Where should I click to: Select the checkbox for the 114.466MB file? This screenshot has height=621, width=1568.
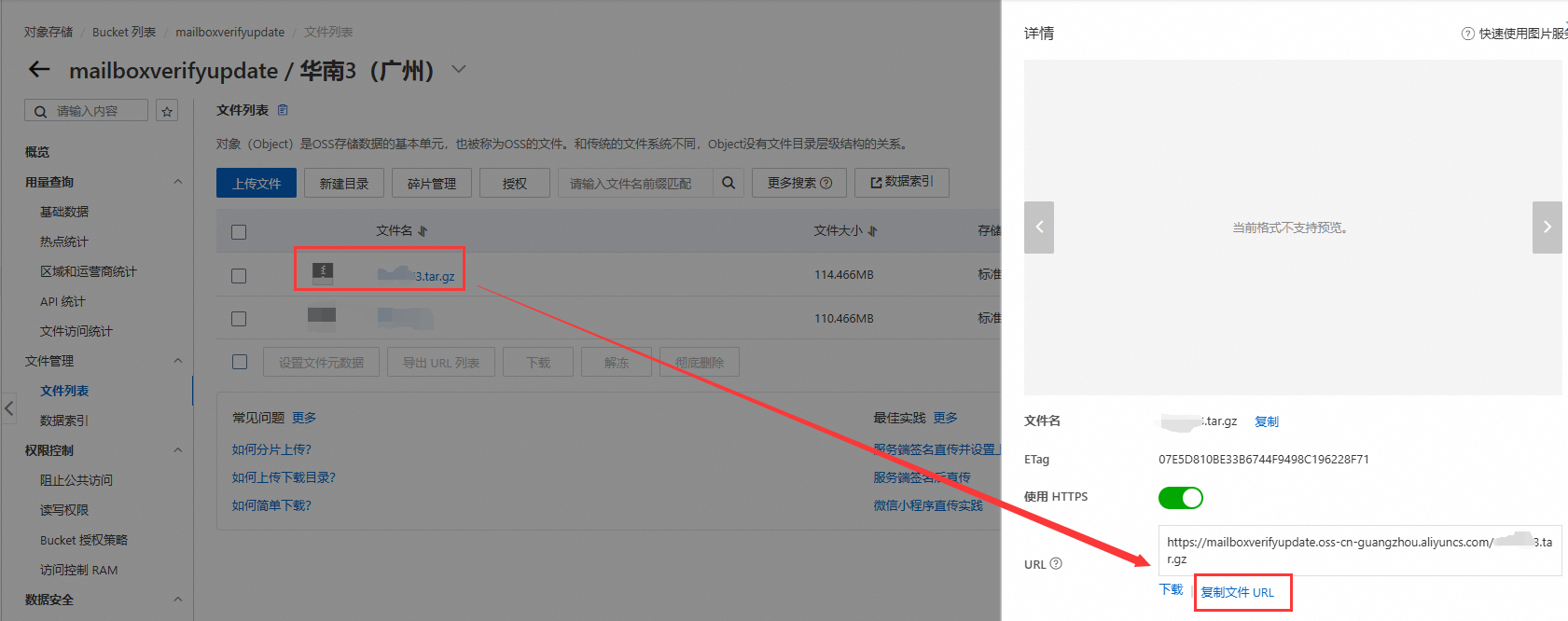(x=239, y=276)
